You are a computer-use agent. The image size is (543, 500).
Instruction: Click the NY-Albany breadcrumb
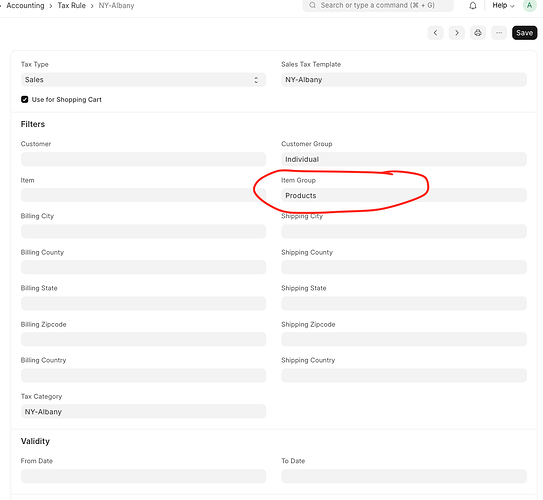tap(116, 6)
